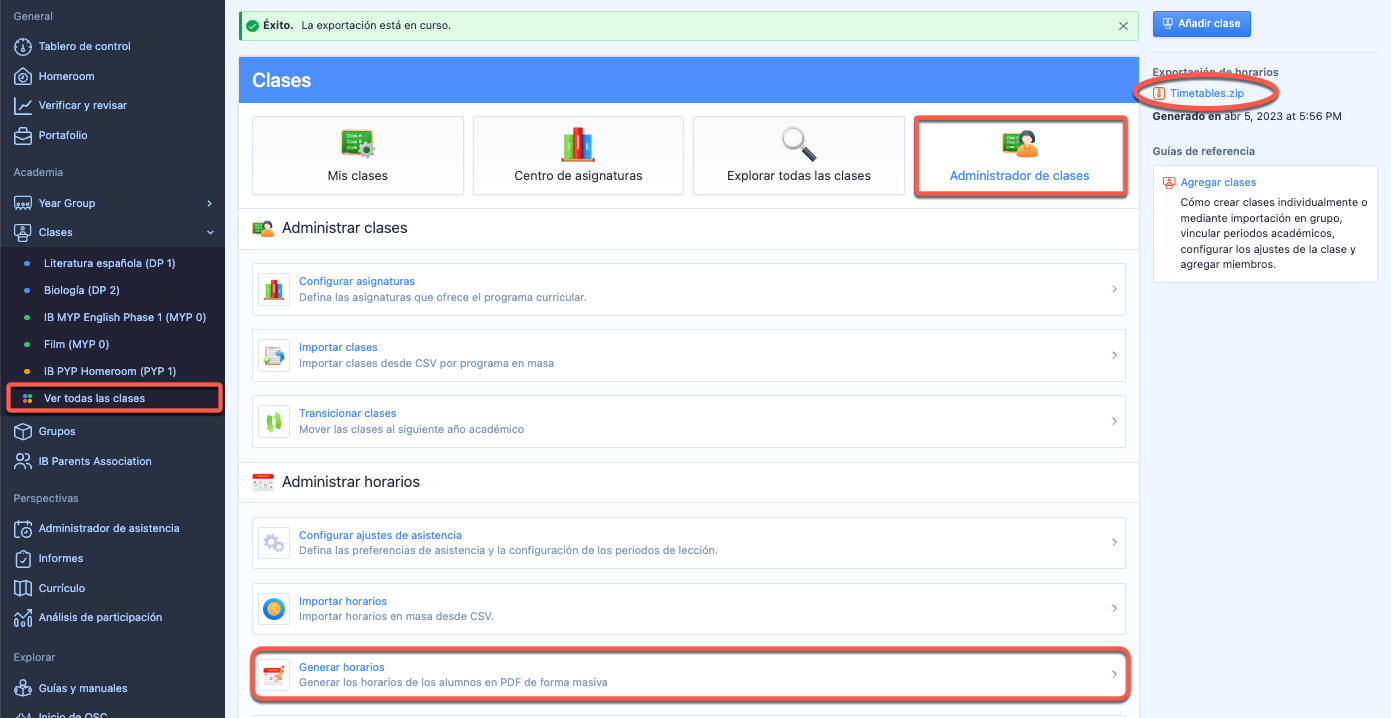Expand the Year Group submenu chevron
1391x718 pixels.
coord(209,203)
